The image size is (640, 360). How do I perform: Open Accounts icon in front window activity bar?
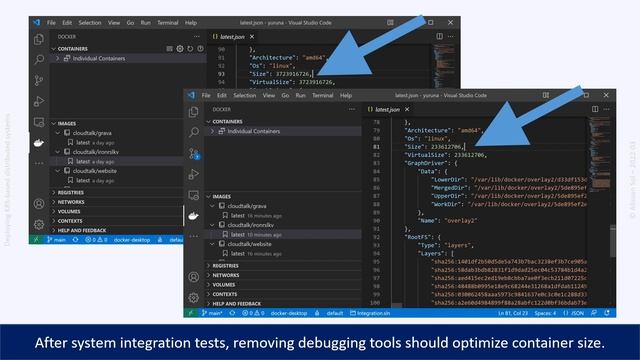click(x=193, y=277)
